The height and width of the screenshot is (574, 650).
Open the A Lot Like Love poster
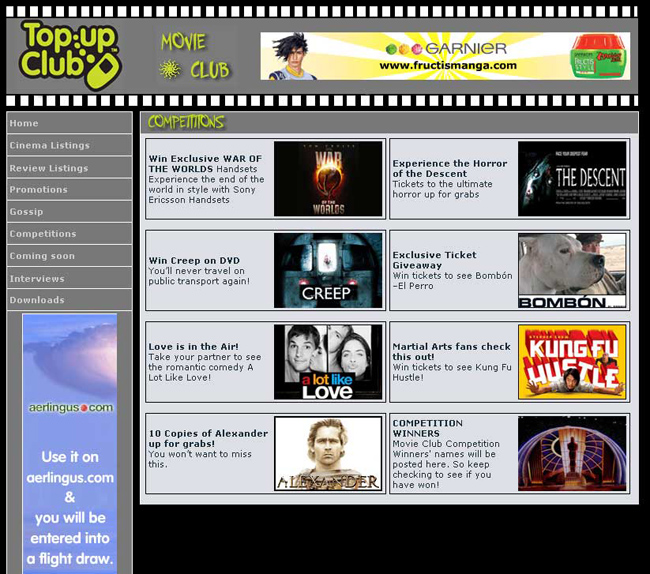tap(328, 362)
